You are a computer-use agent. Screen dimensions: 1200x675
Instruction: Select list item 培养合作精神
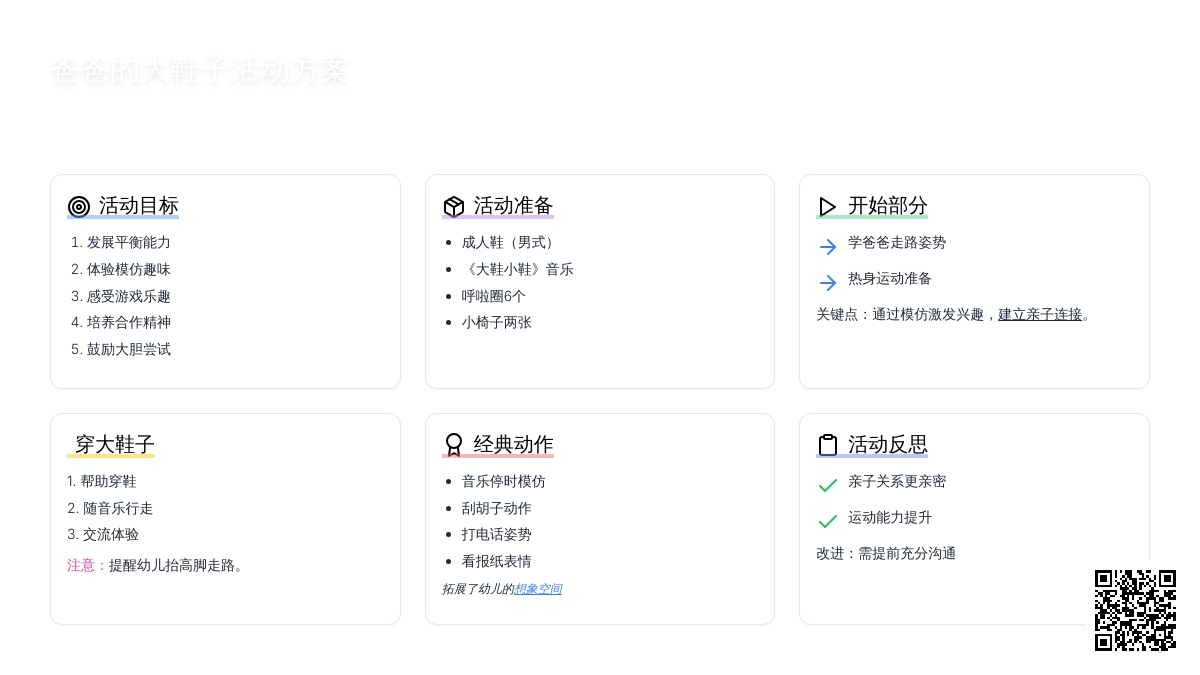pyautogui.click(x=129, y=323)
